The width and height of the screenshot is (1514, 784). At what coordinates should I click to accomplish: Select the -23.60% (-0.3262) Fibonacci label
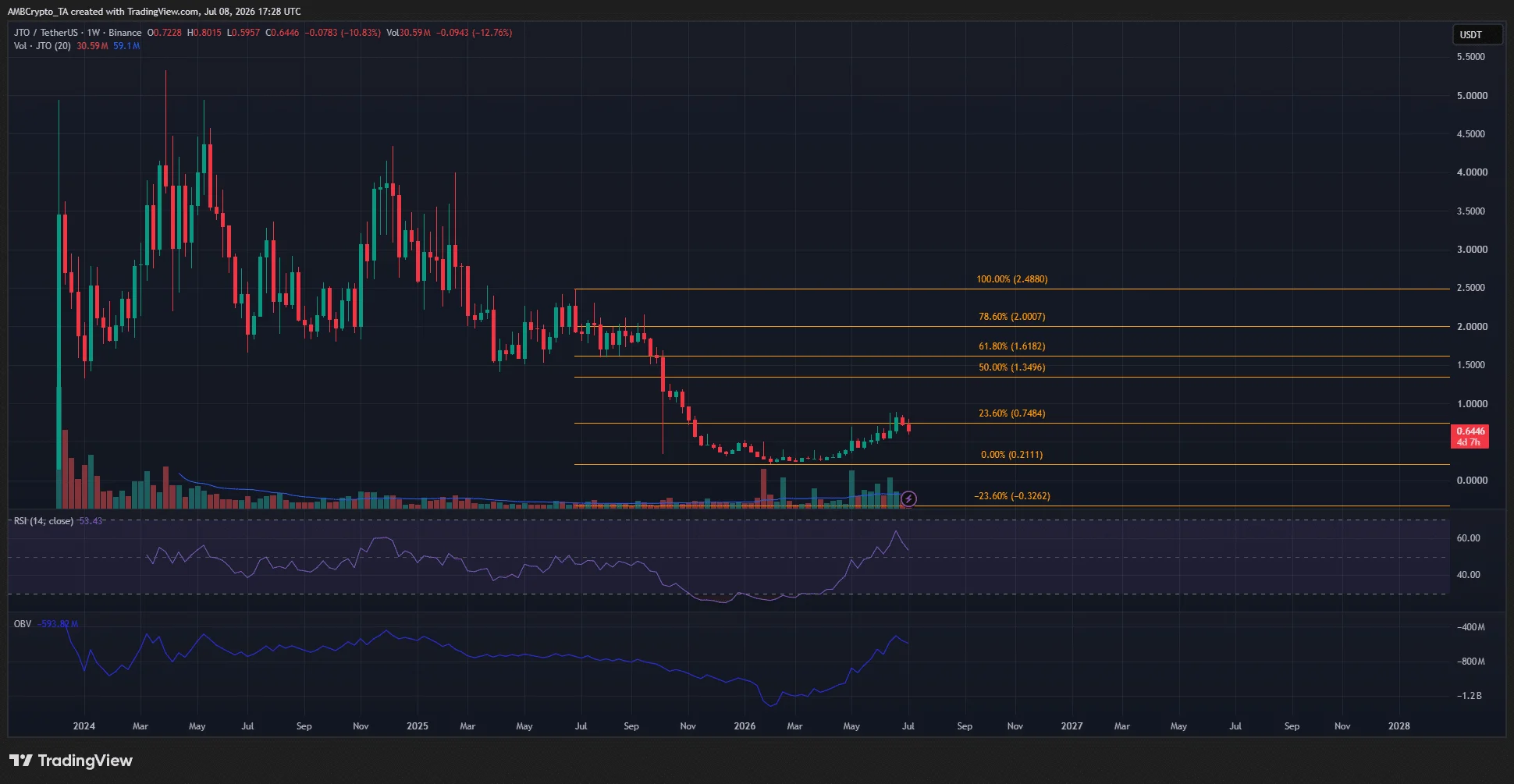click(1011, 496)
